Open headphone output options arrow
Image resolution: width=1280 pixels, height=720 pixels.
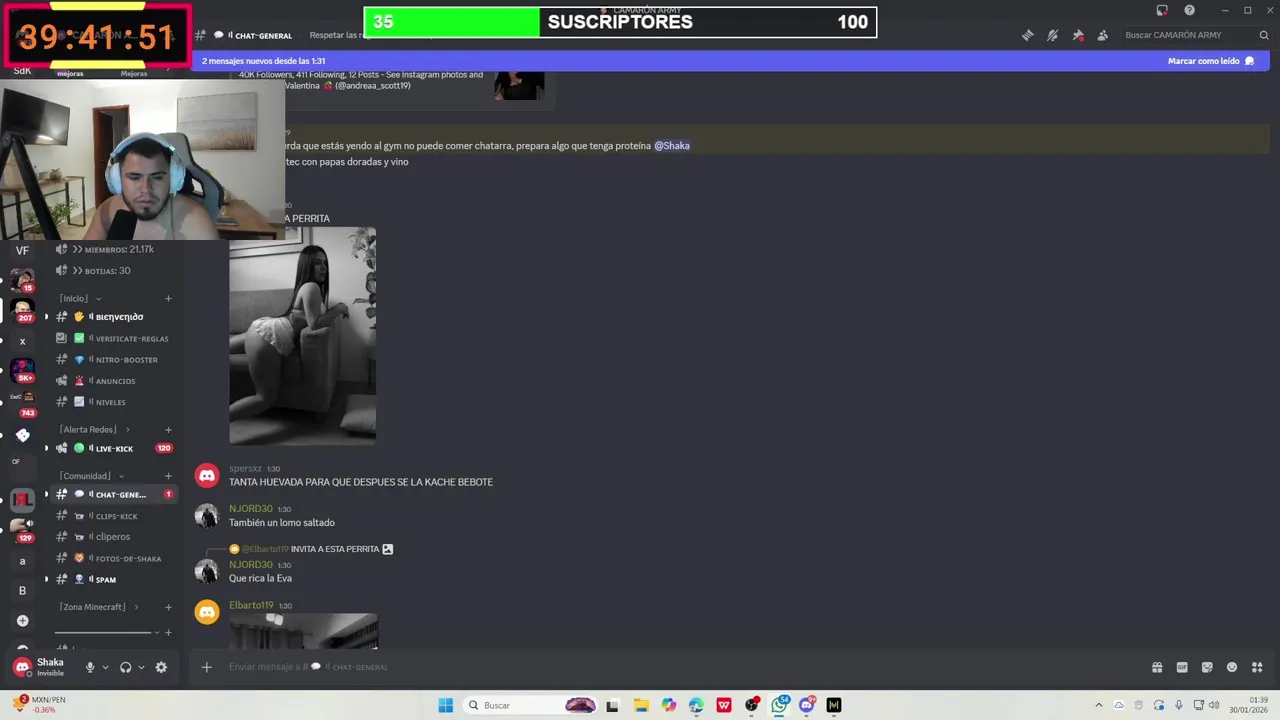(141, 667)
